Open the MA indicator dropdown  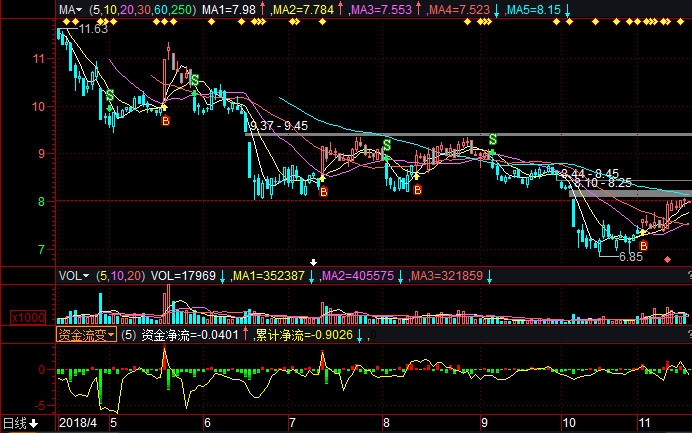69,10
